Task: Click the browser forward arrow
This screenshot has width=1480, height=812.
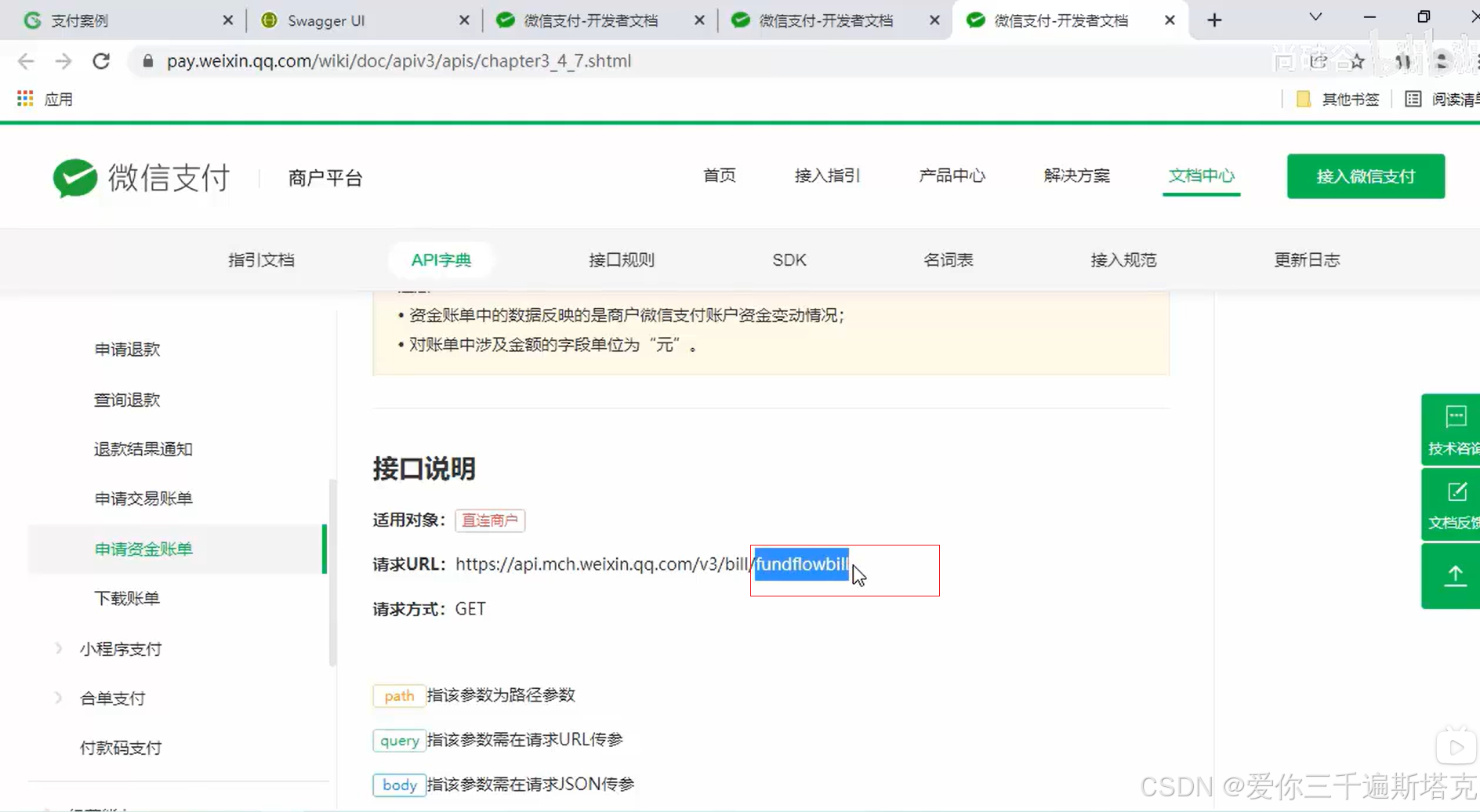Action: [63, 61]
